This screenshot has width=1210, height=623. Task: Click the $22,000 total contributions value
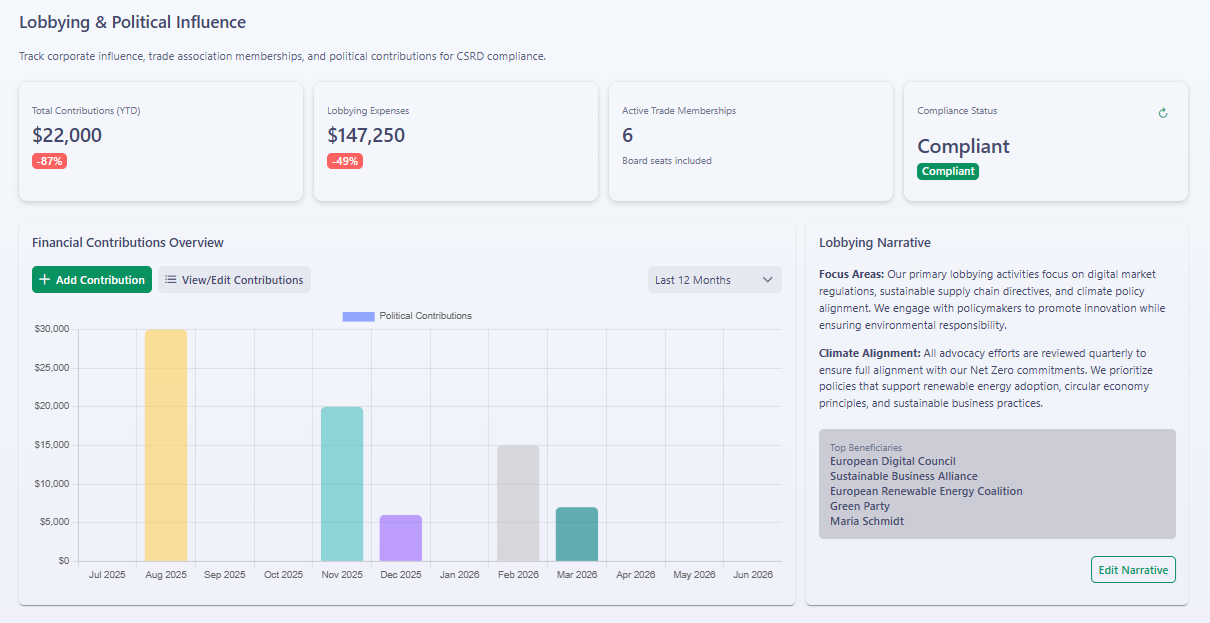click(67, 135)
